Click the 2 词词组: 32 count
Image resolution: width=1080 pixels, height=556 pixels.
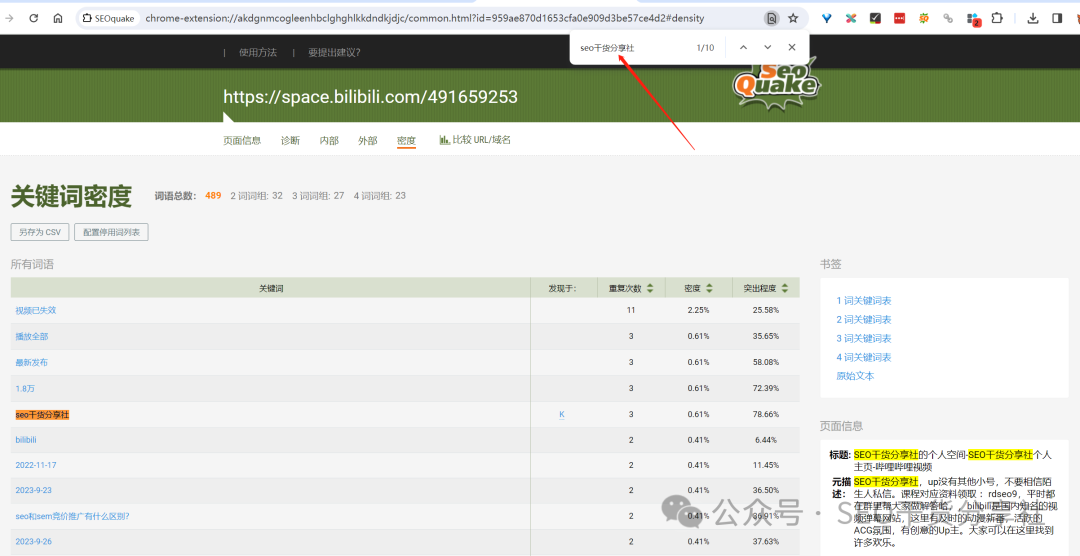coord(256,196)
